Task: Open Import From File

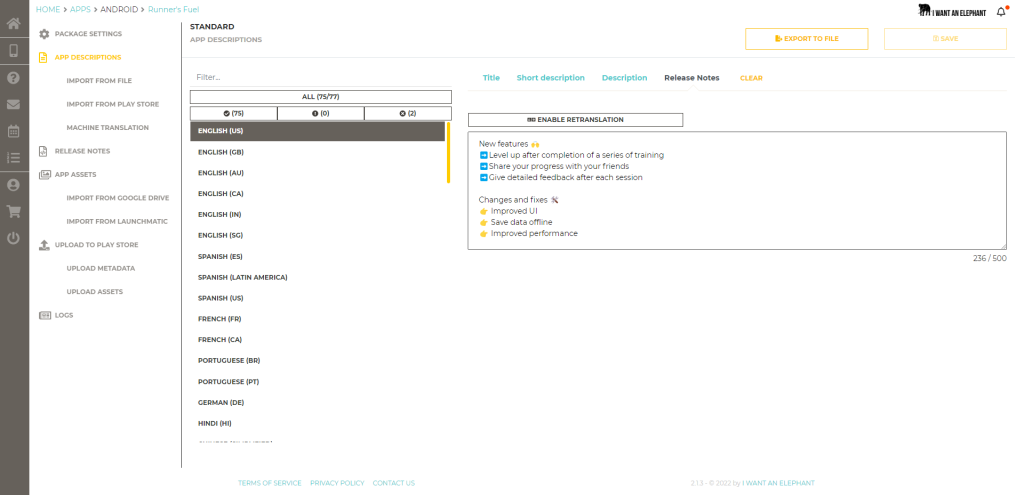Action: (99, 81)
